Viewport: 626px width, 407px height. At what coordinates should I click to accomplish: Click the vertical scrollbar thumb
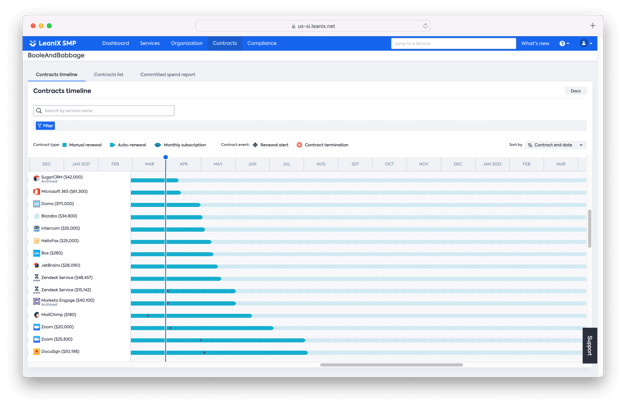point(589,228)
